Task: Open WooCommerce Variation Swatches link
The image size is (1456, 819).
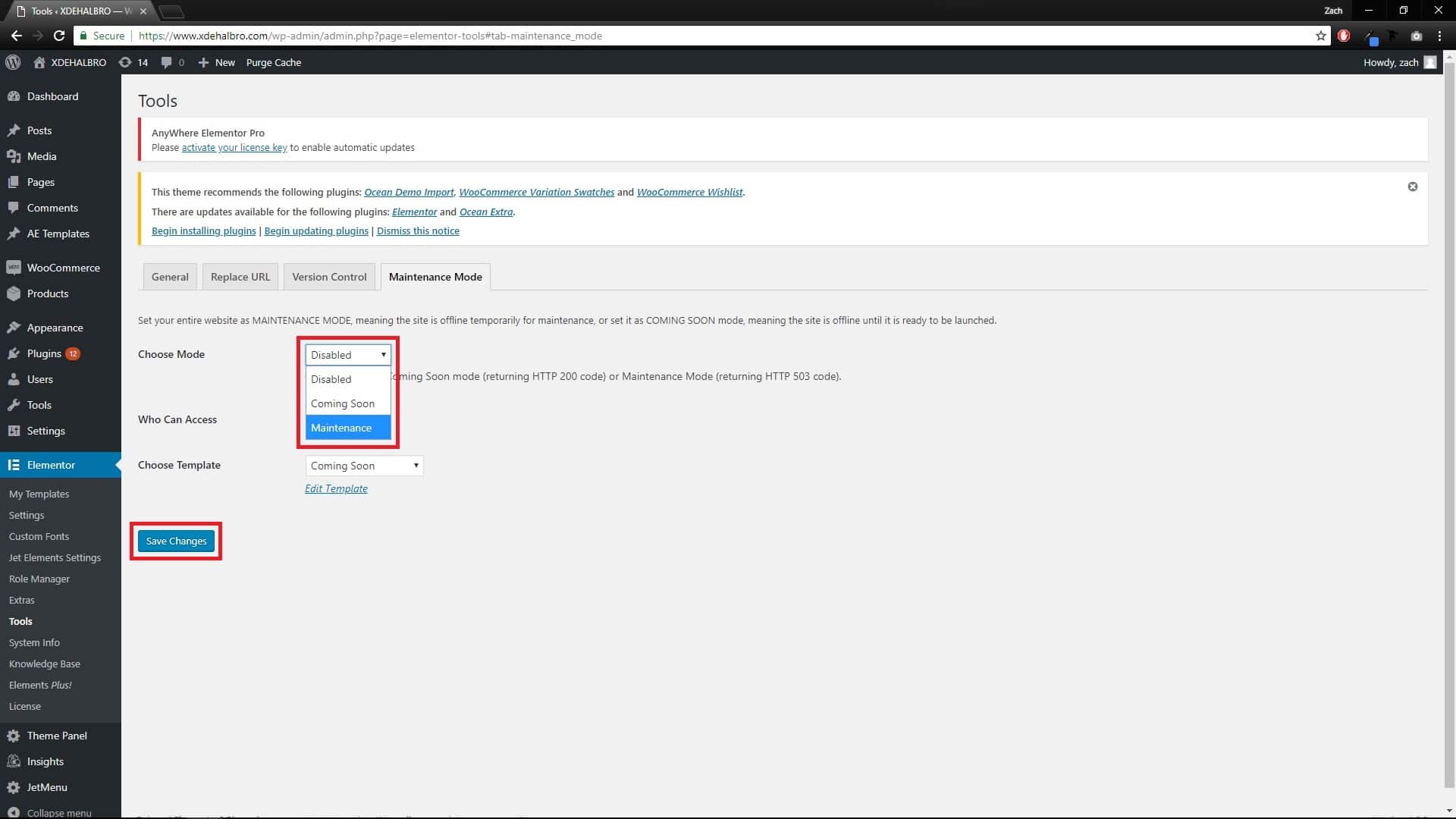Action: click(x=537, y=192)
